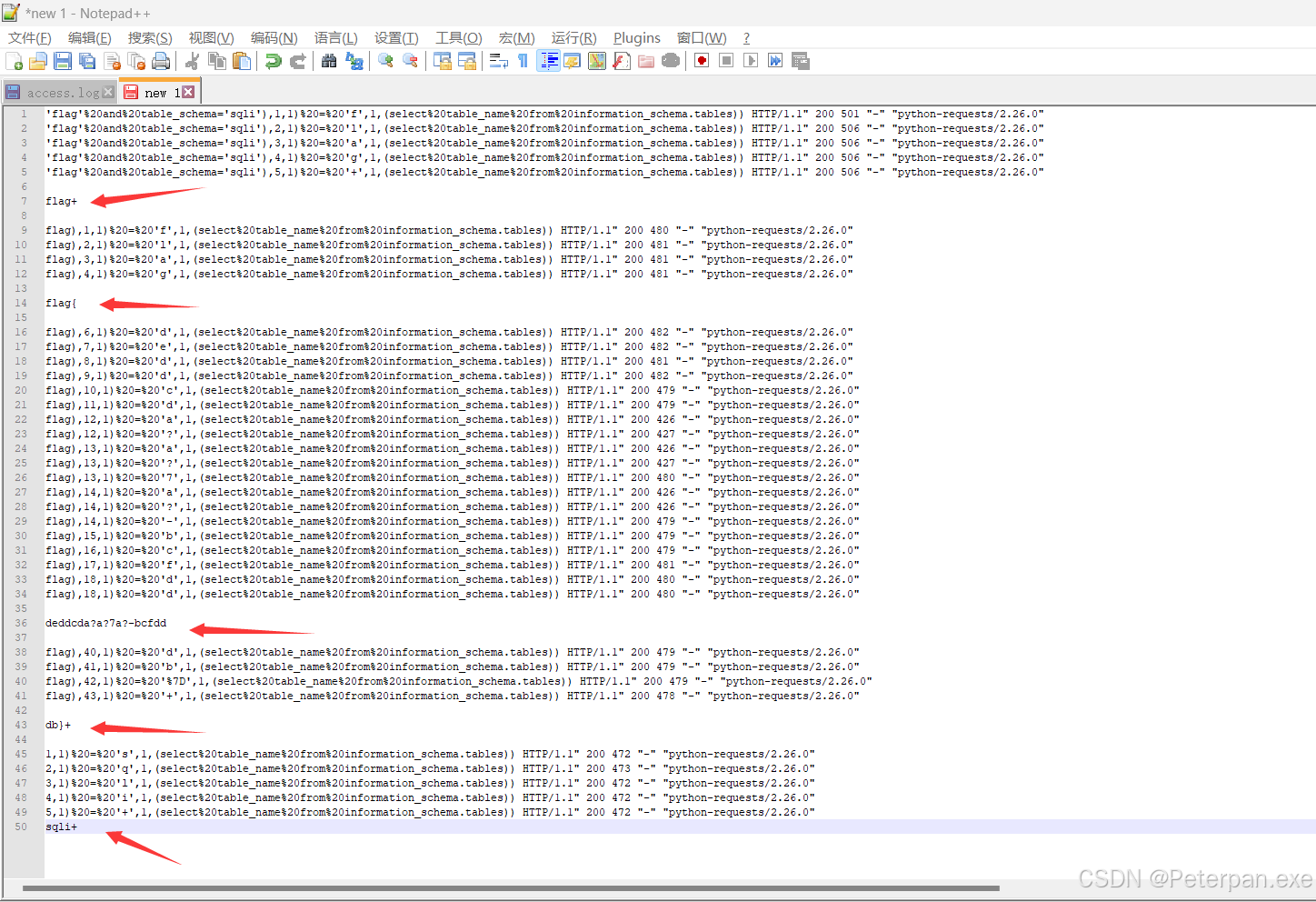1316x902 pixels.
Task: Undo the last edit with the green arrow
Action: [x=273, y=61]
